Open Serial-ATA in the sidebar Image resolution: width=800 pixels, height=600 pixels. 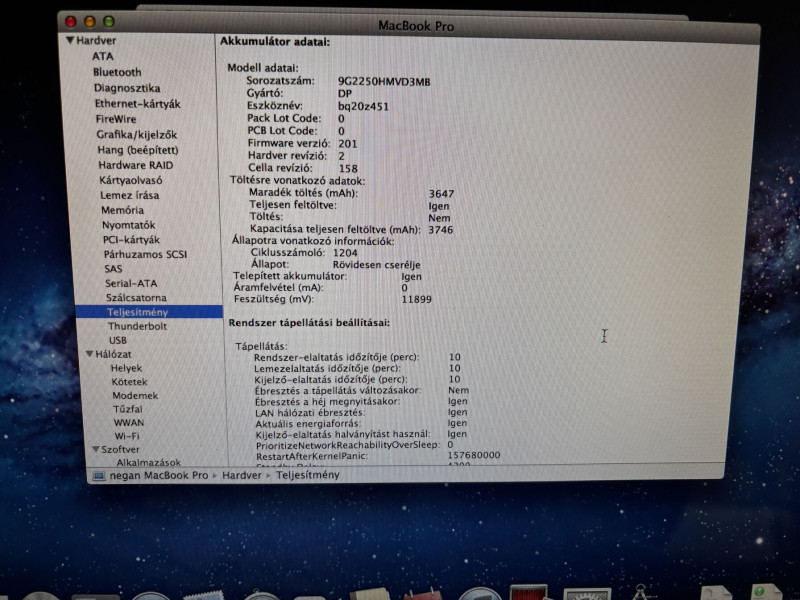[x=131, y=283]
